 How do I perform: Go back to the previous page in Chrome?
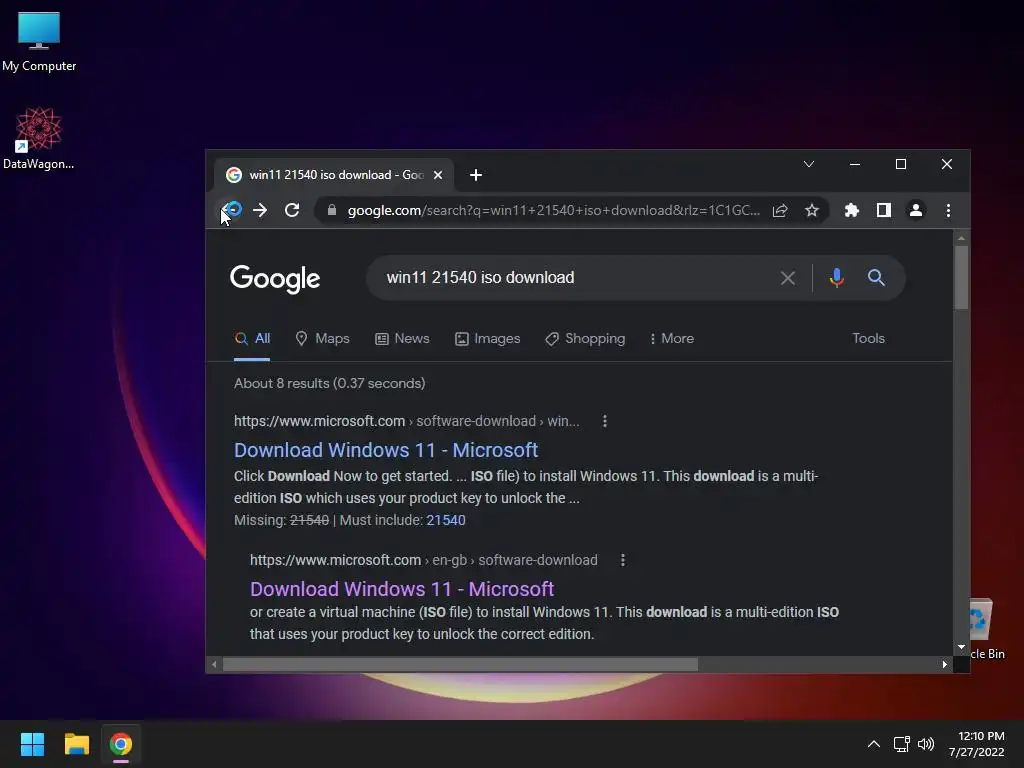[x=231, y=210]
